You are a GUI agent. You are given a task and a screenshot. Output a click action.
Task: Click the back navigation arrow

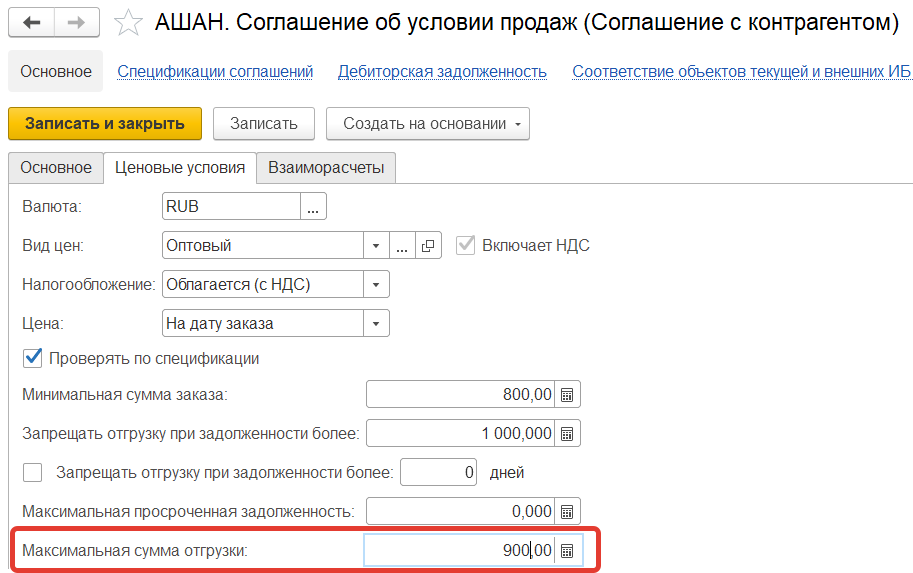click(x=32, y=21)
